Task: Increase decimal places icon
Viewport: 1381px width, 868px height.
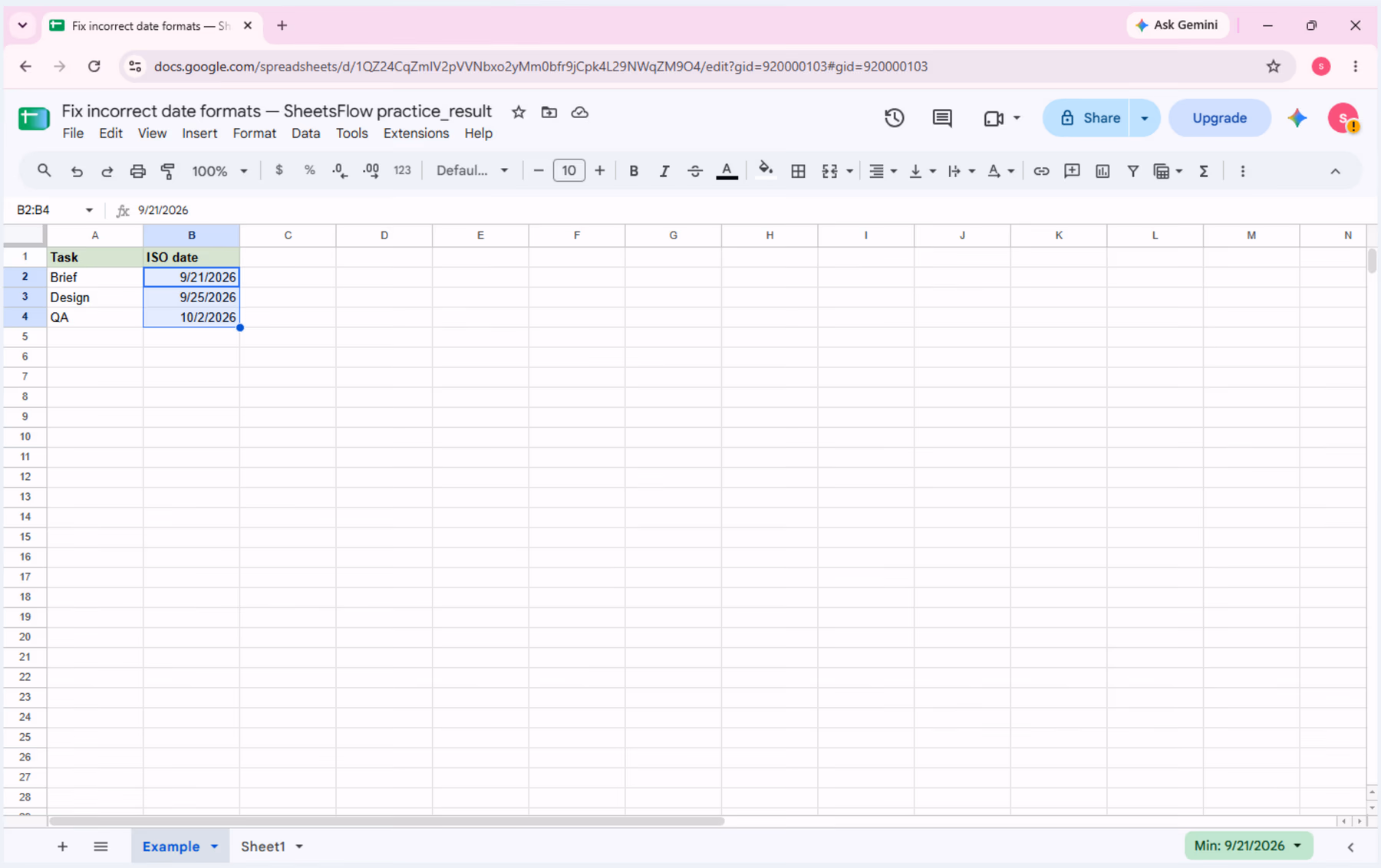Action: tap(371, 171)
